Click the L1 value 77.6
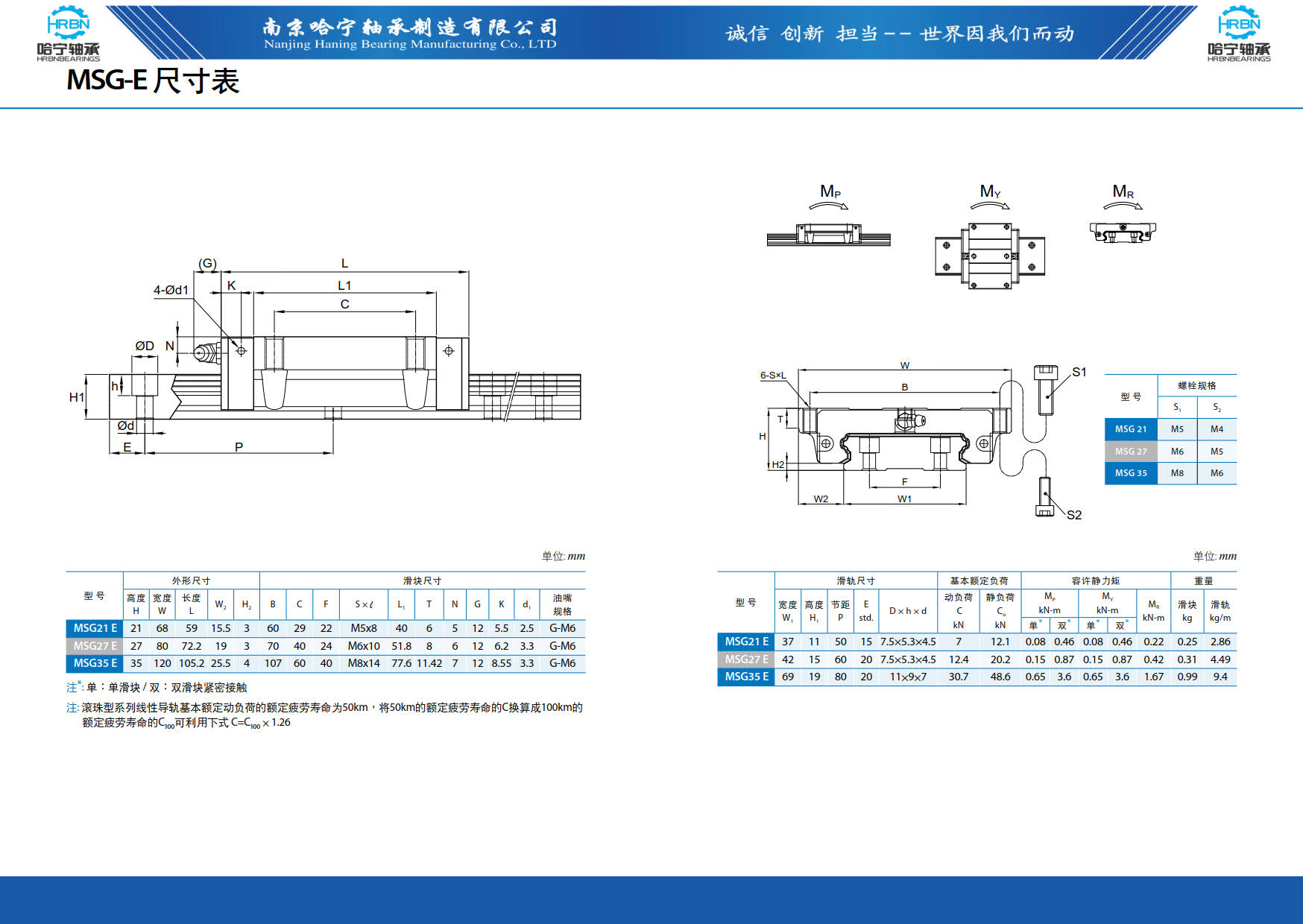The height and width of the screenshot is (924, 1303). (401, 663)
